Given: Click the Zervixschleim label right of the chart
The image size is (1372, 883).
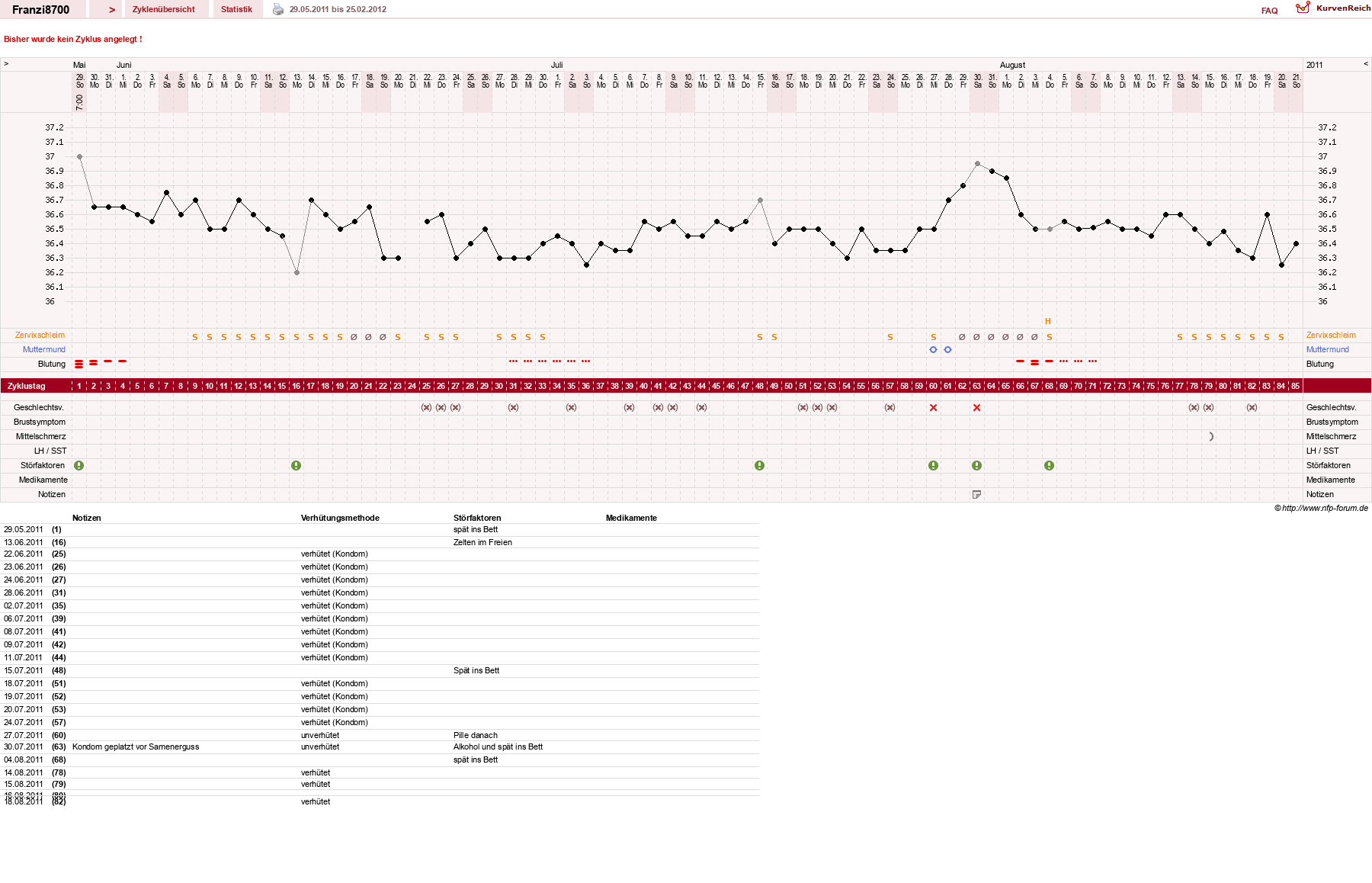Looking at the screenshot, I should 1331,335.
